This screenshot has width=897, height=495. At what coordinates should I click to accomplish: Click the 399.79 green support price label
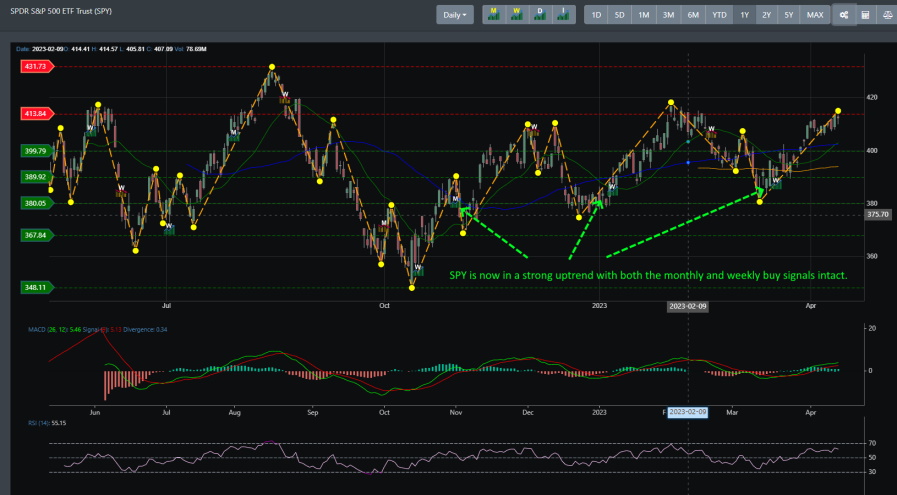[37, 151]
